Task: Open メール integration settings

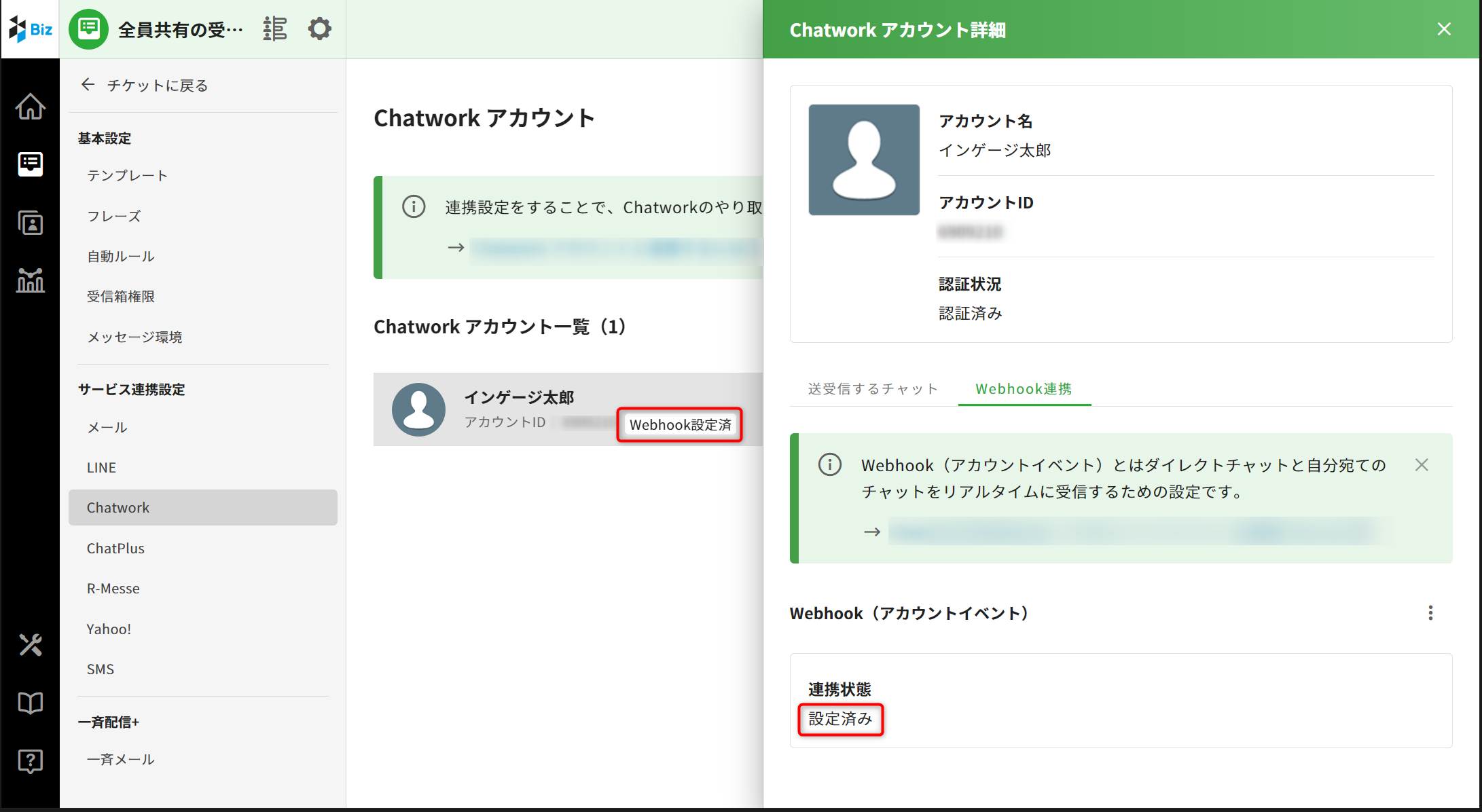Action: (107, 427)
